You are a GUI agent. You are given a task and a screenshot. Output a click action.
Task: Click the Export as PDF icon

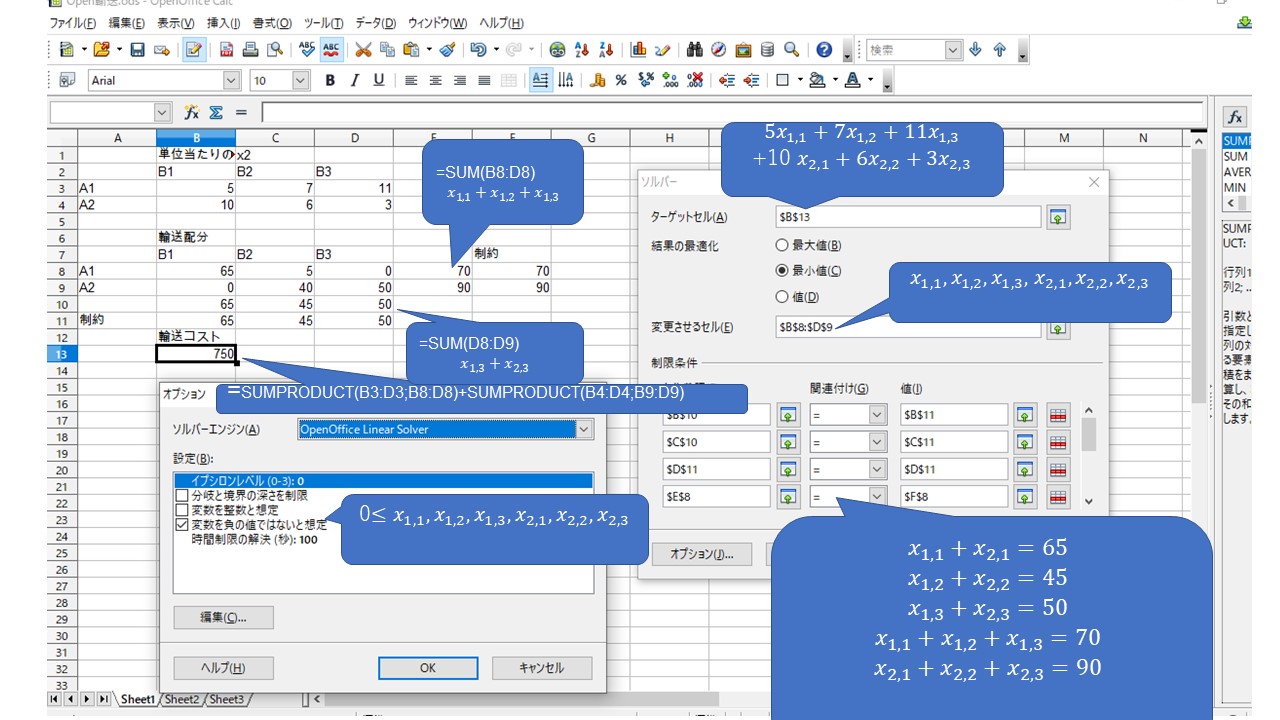[227, 49]
